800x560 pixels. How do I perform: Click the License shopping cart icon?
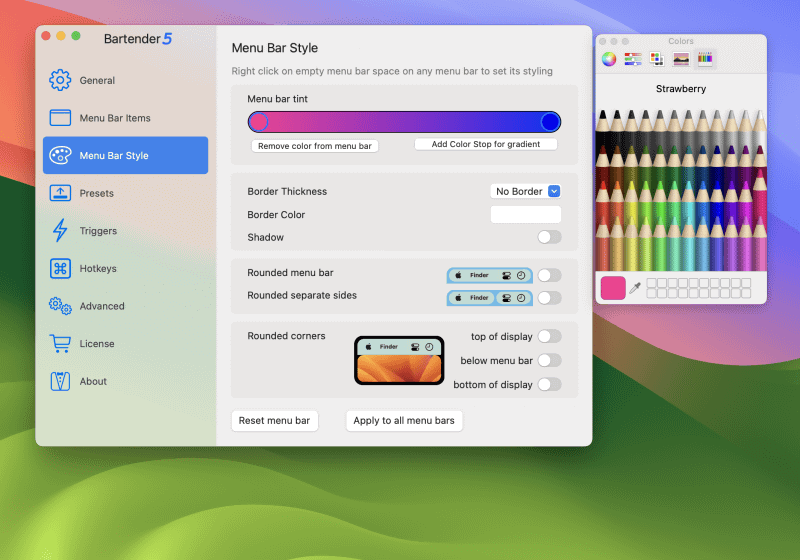click(x=60, y=343)
